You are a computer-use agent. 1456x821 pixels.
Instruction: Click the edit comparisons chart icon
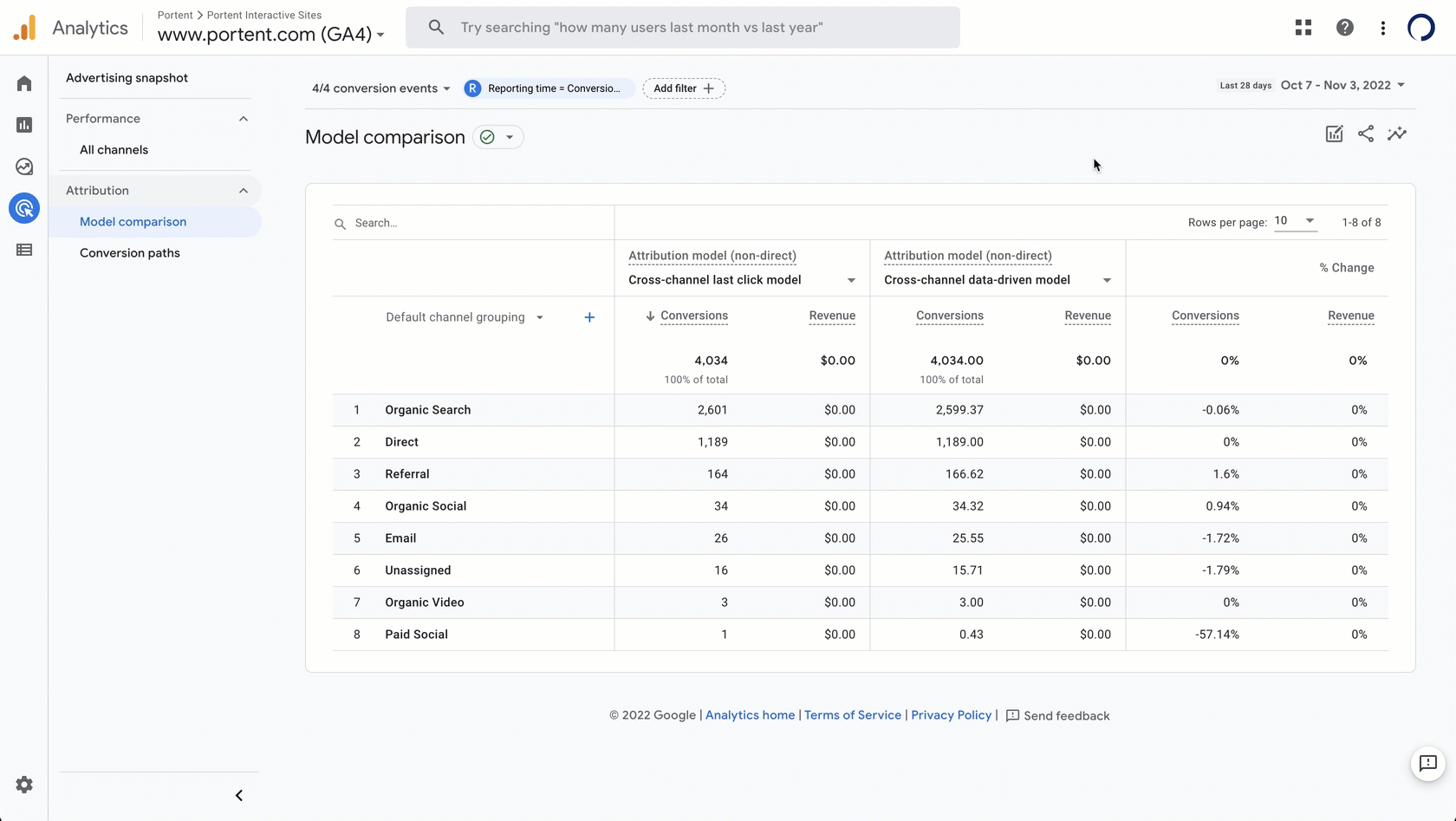tap(1335, 134)
